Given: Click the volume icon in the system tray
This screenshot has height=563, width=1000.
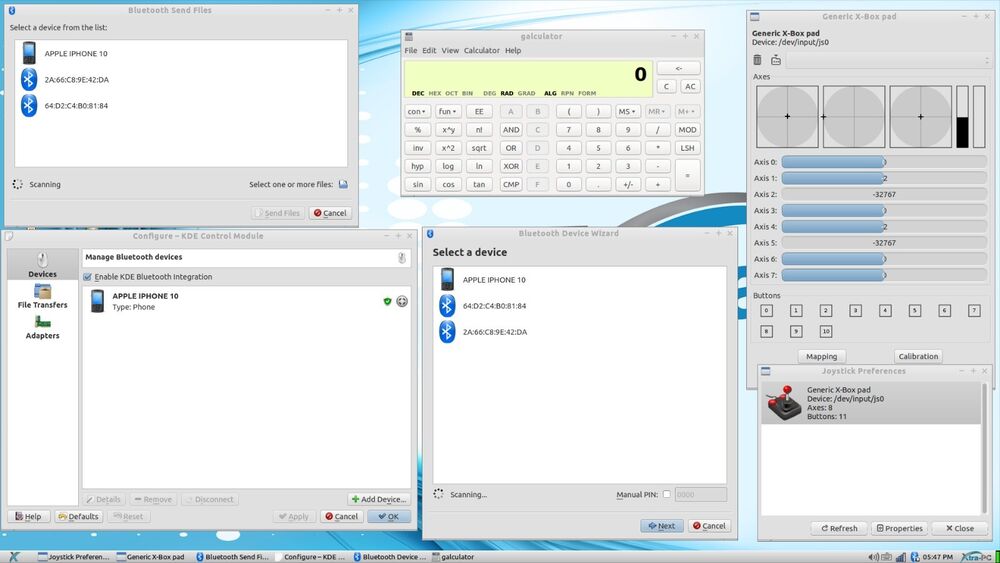Looking at the screenshot, I should [873, 557].
